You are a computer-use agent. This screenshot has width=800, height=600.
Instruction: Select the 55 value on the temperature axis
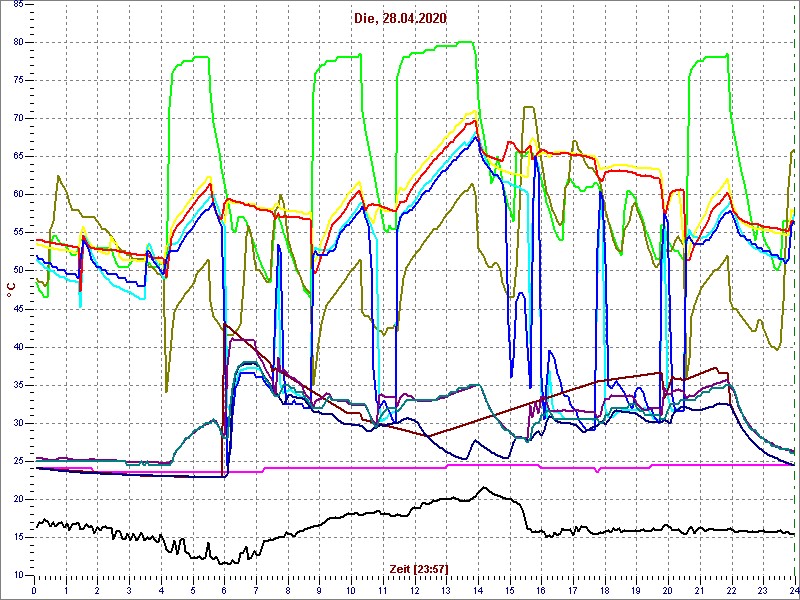pos(17,233)
